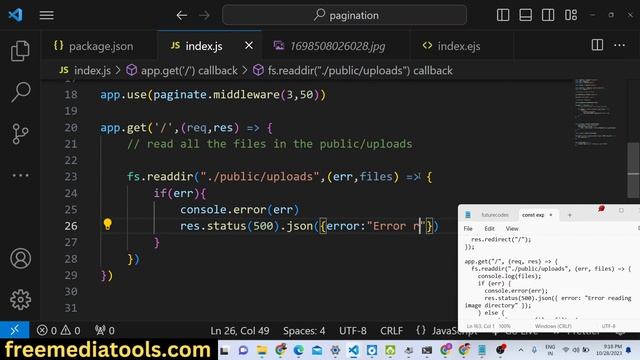Open the hamburger application menu

(47, 16)
